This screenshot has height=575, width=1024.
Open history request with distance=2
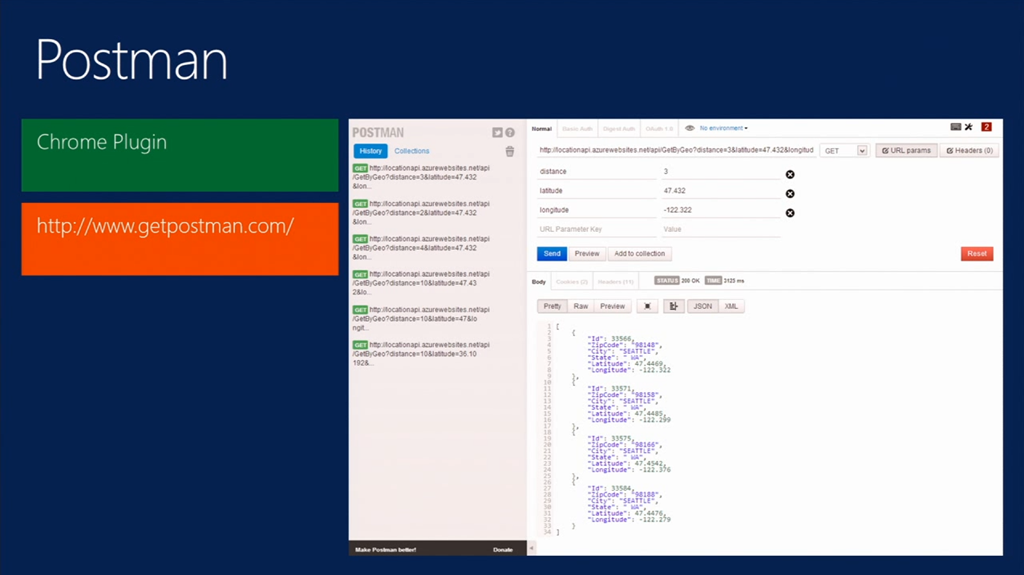tap(421, 212)
